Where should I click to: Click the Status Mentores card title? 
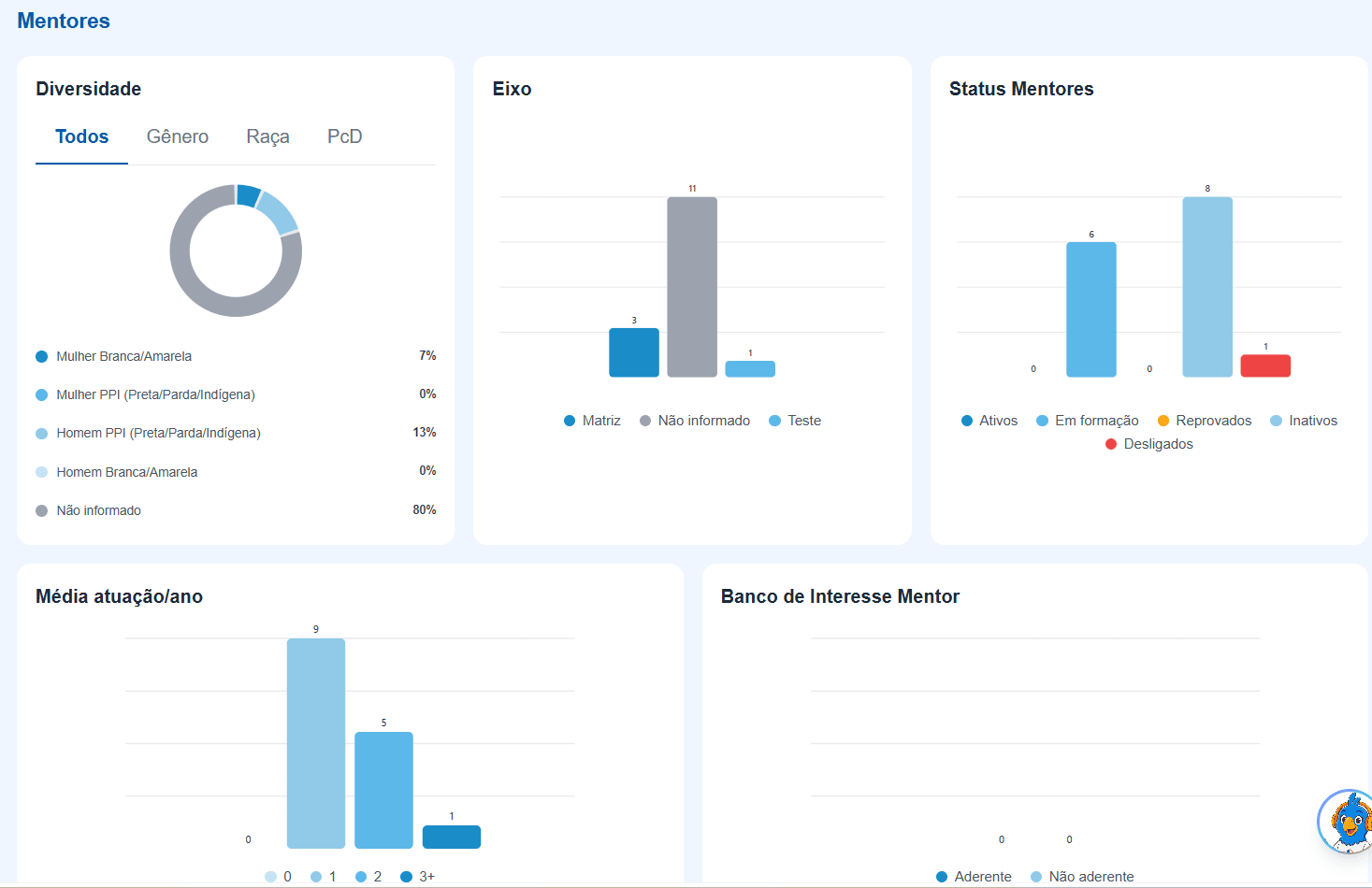point(1021,89)
